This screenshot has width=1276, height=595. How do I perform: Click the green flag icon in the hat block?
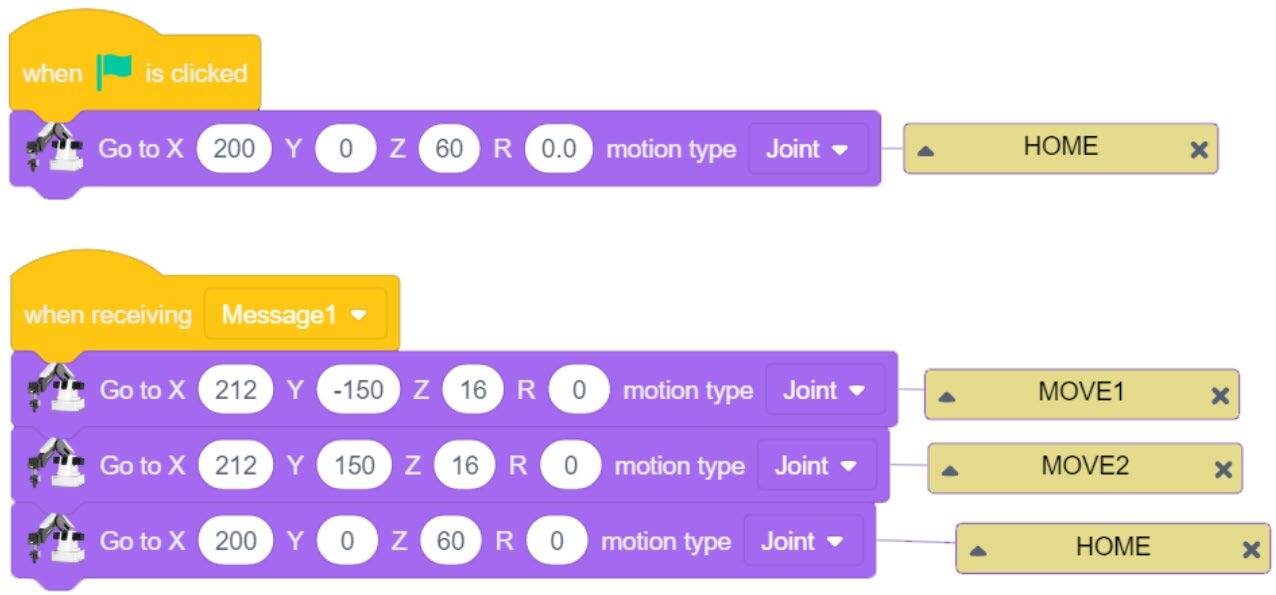point(114,72)
